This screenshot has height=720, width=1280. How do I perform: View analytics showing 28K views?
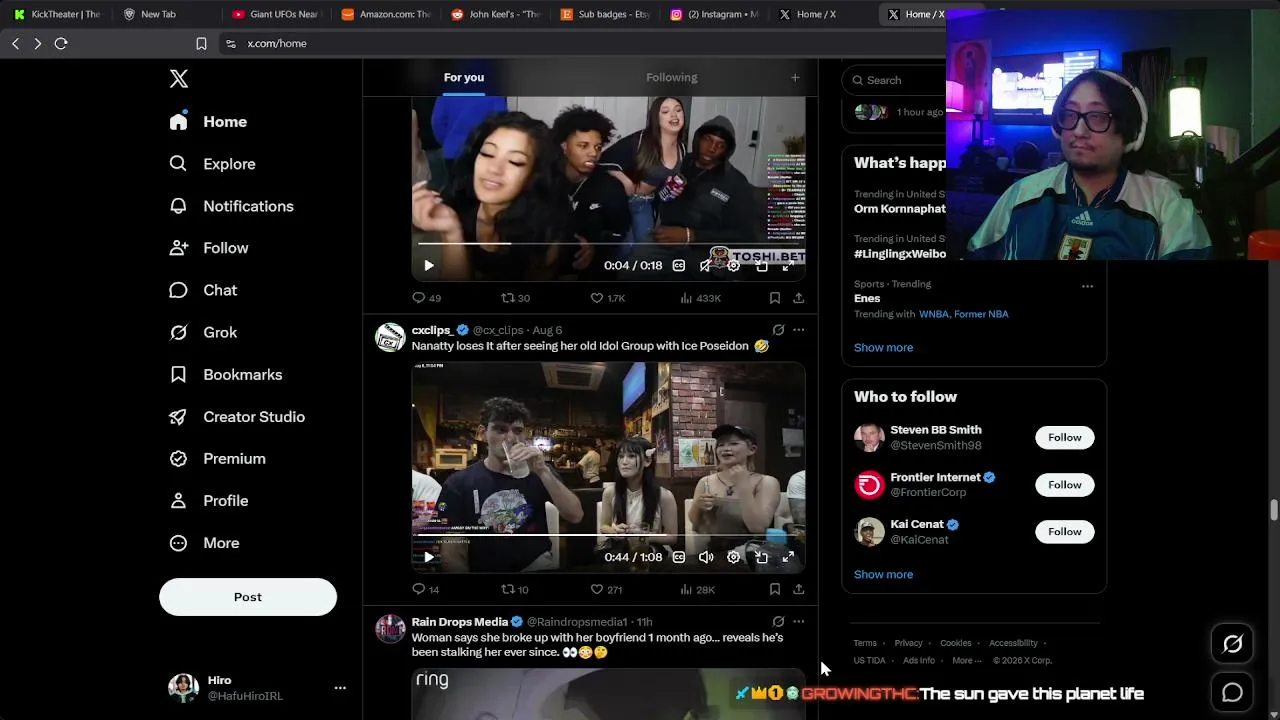coord(697,589)
